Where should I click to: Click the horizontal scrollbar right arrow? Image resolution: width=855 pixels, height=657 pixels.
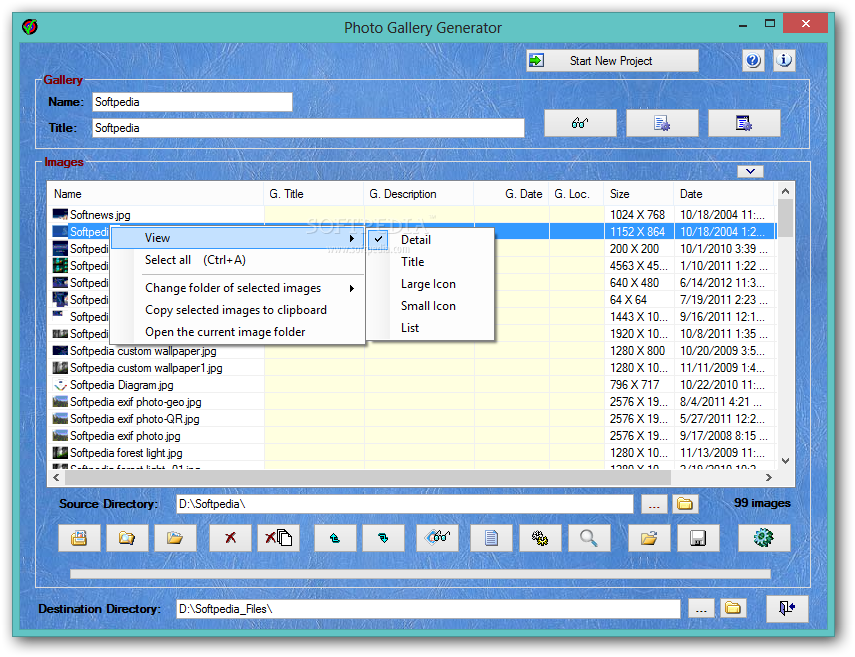click(768, 478)
